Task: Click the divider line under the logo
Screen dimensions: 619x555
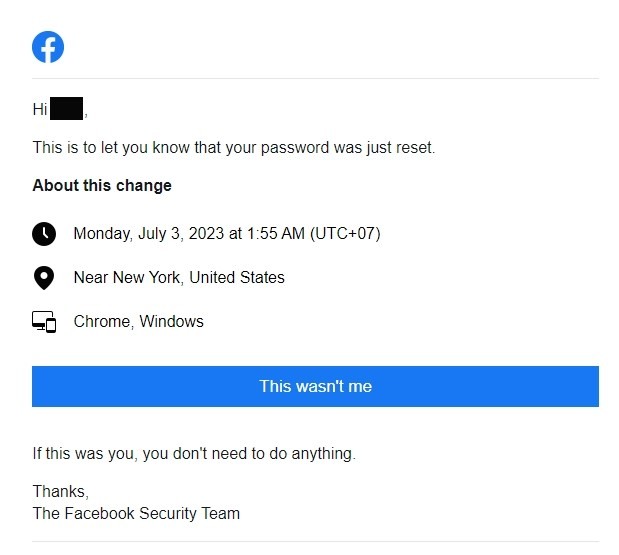Action: point(315,78)
